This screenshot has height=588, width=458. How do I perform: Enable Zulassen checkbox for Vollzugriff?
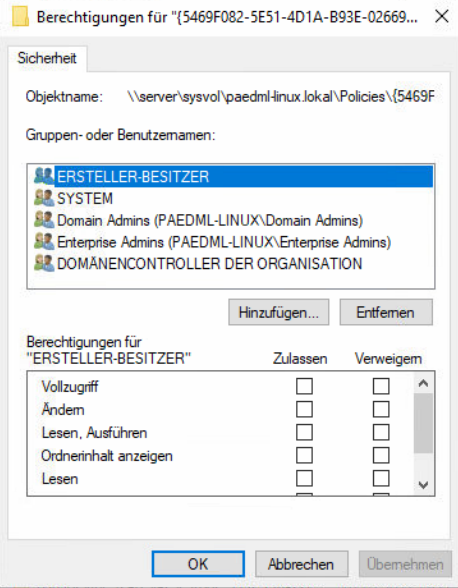pos(304,386)
